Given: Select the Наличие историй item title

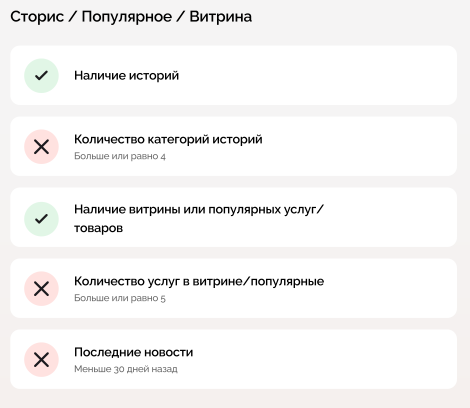Looking at the screenshot, I should point(126,76).
